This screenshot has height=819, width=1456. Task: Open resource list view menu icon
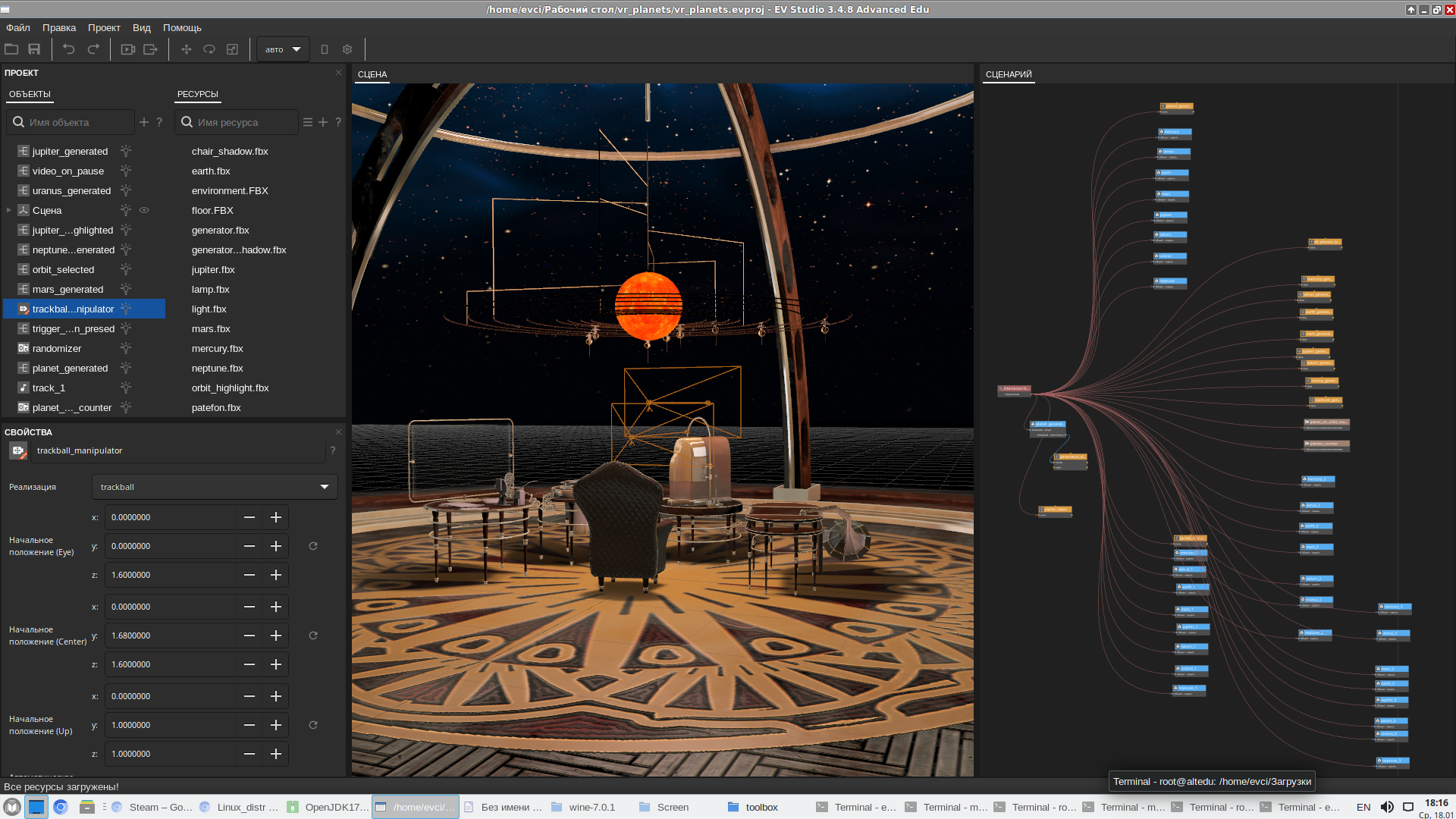(x=307, y=122)
